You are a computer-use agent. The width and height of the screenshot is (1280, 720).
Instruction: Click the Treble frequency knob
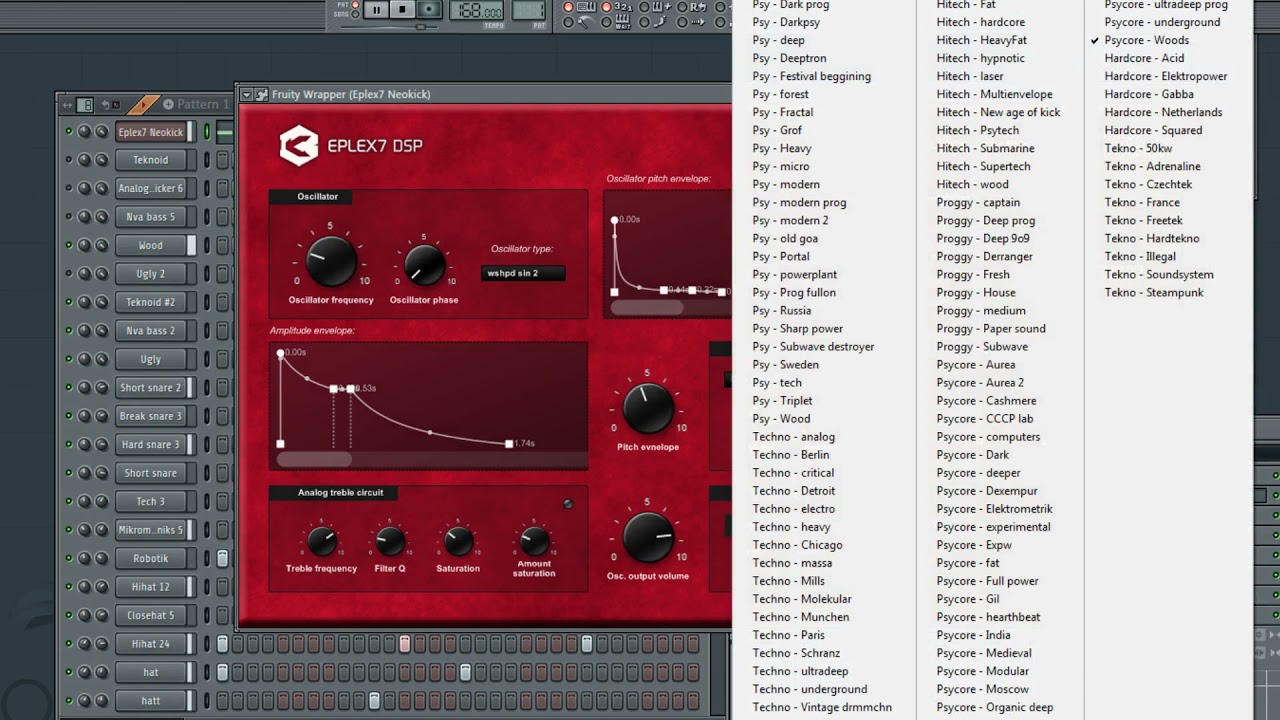point(322,541)
